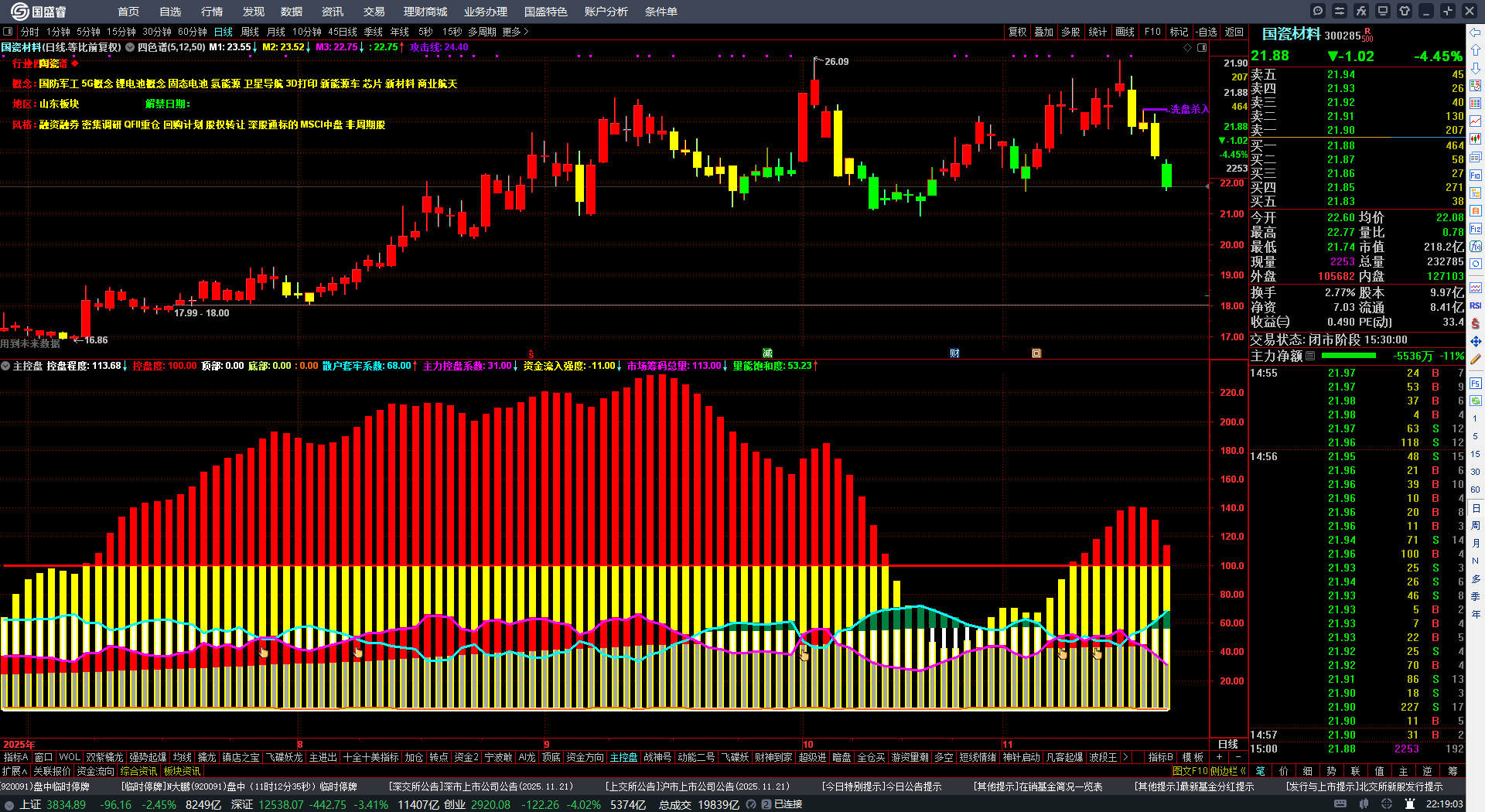Screen dimensions: 1485x812
Task: Click the green 主力净额 bar
Action: coord(1349,356)
